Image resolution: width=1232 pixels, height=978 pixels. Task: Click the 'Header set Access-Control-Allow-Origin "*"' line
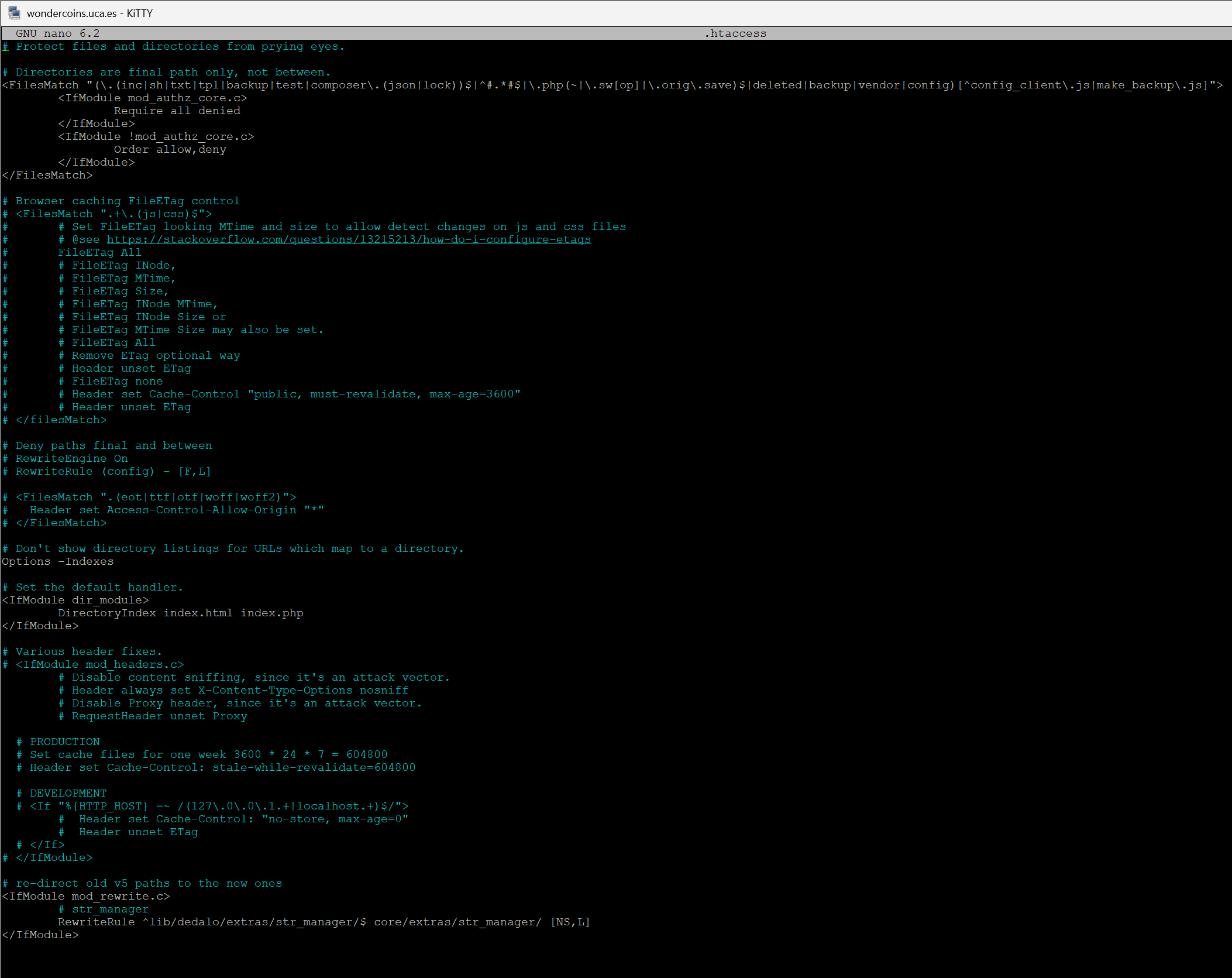(x=163, y=510)
